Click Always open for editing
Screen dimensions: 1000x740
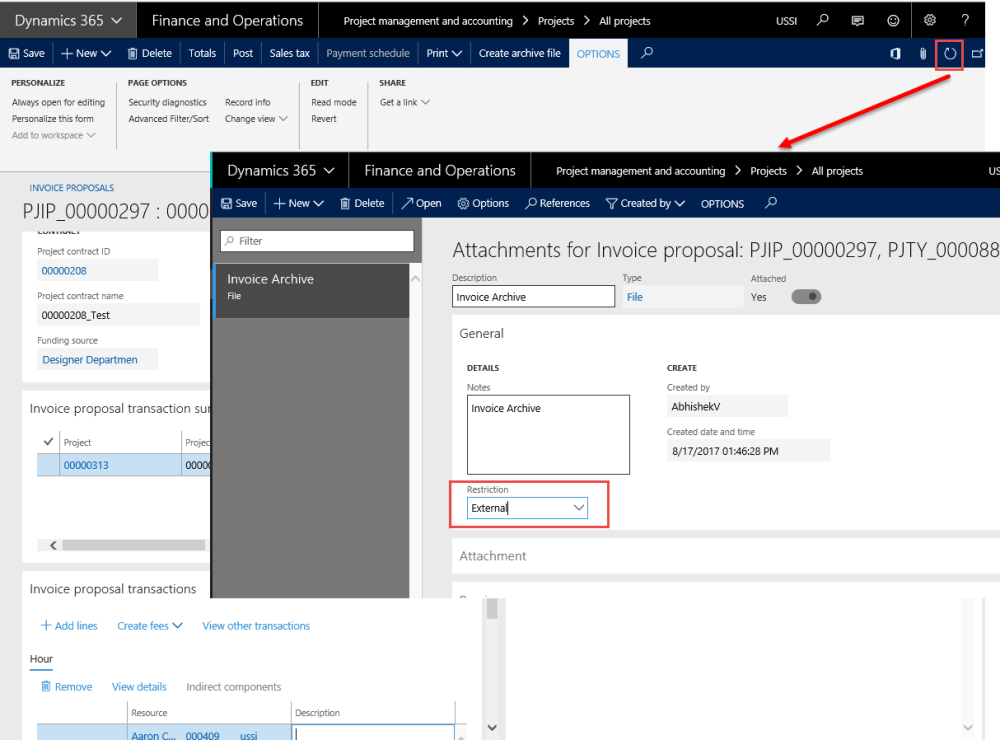(58, 102)
